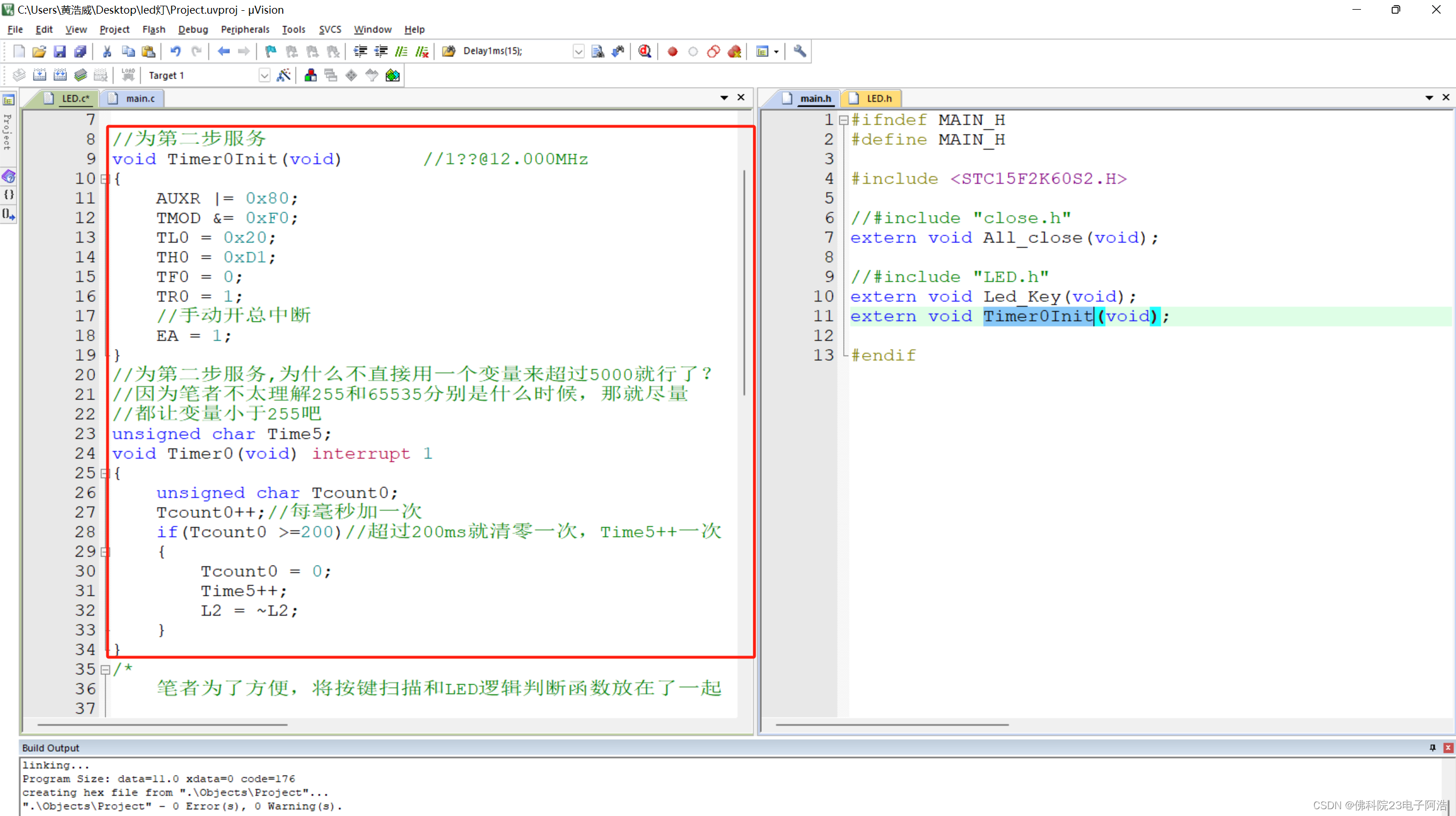Expand the Delay1ms(15); find combo box

click(578, 51)
